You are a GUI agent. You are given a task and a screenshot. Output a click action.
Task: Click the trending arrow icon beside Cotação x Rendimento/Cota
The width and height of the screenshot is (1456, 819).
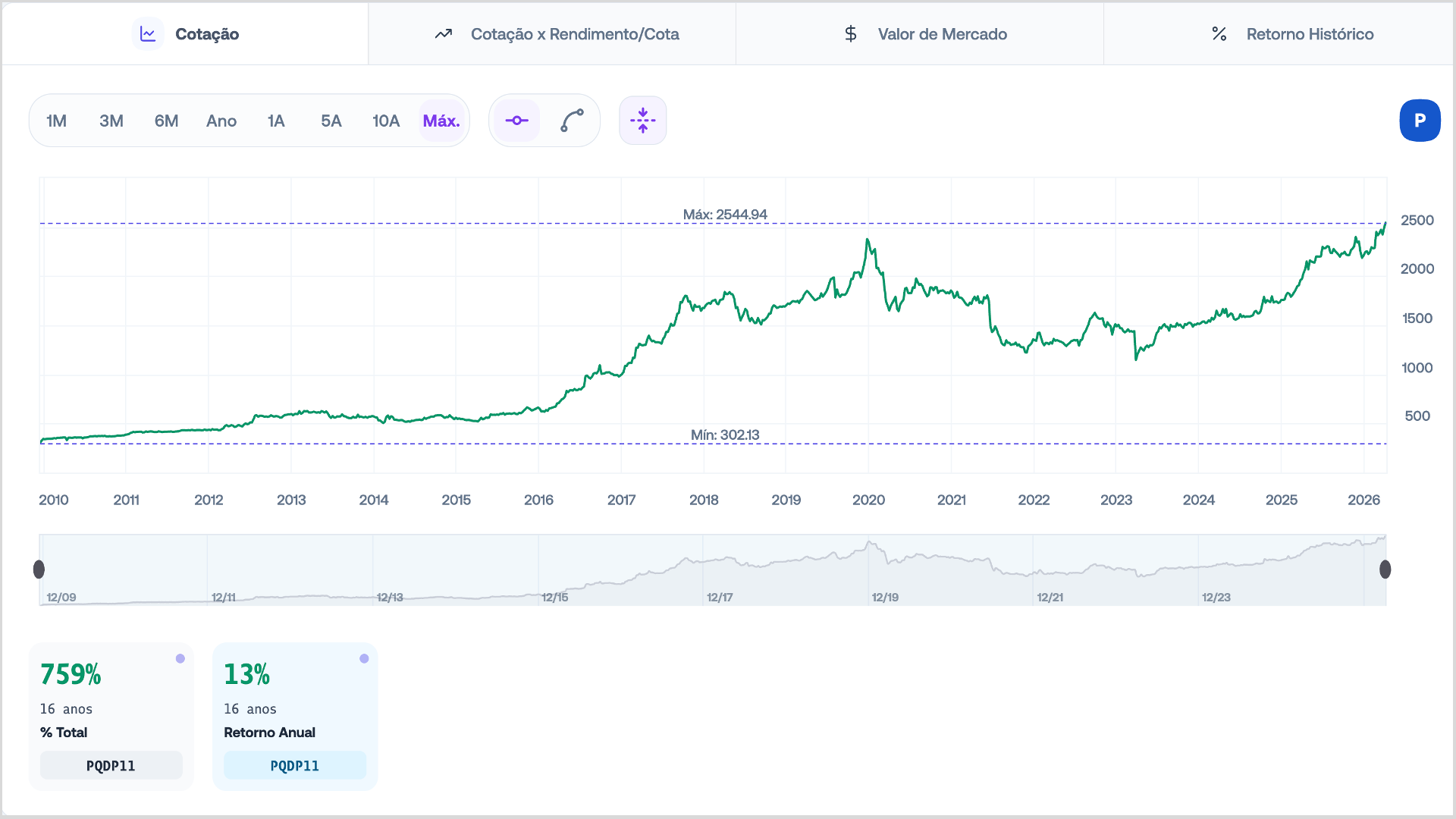pyautogui.click(x=444, y=34)
